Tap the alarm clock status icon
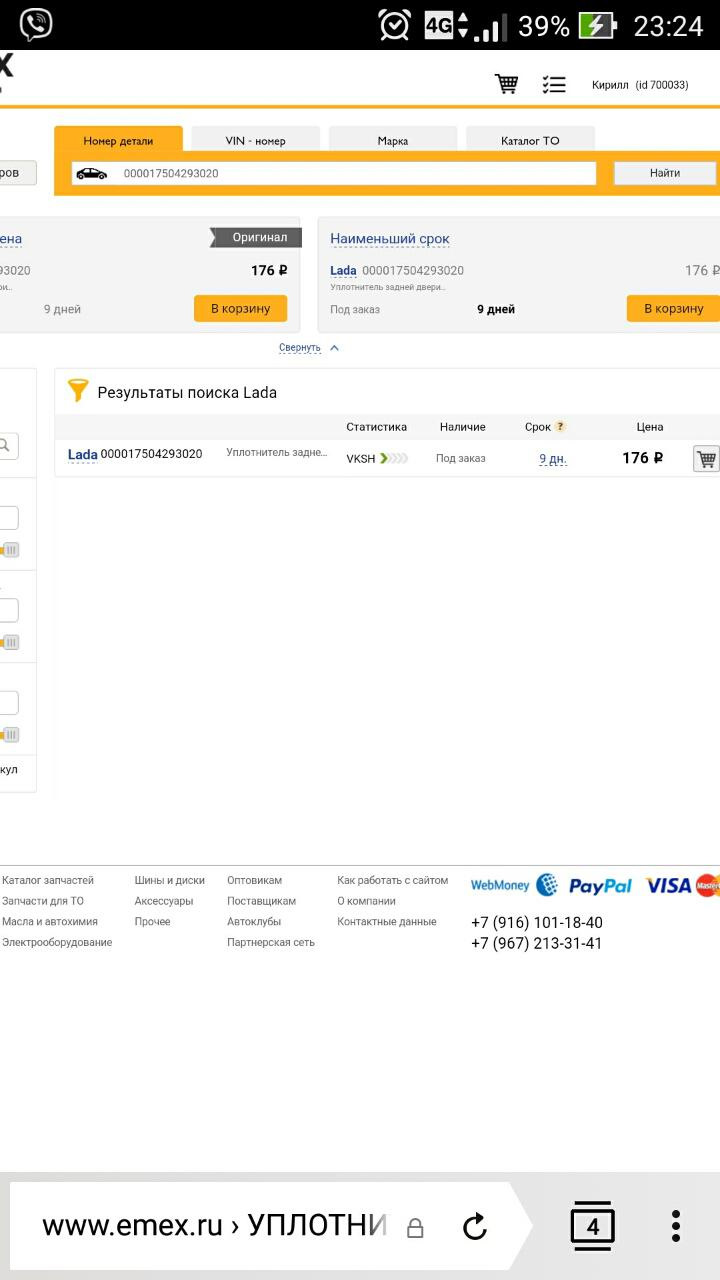This screenshot has height=1280, width=720. 395,25
